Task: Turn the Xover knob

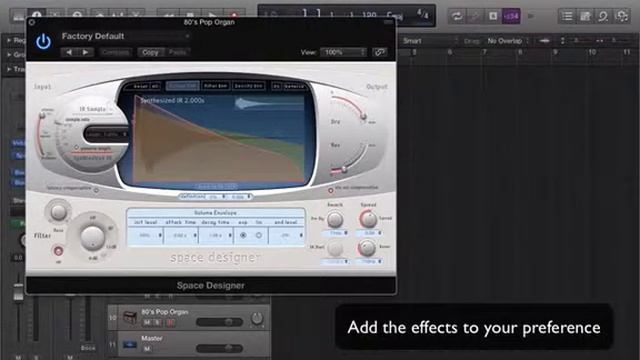Action: (367, 247)
